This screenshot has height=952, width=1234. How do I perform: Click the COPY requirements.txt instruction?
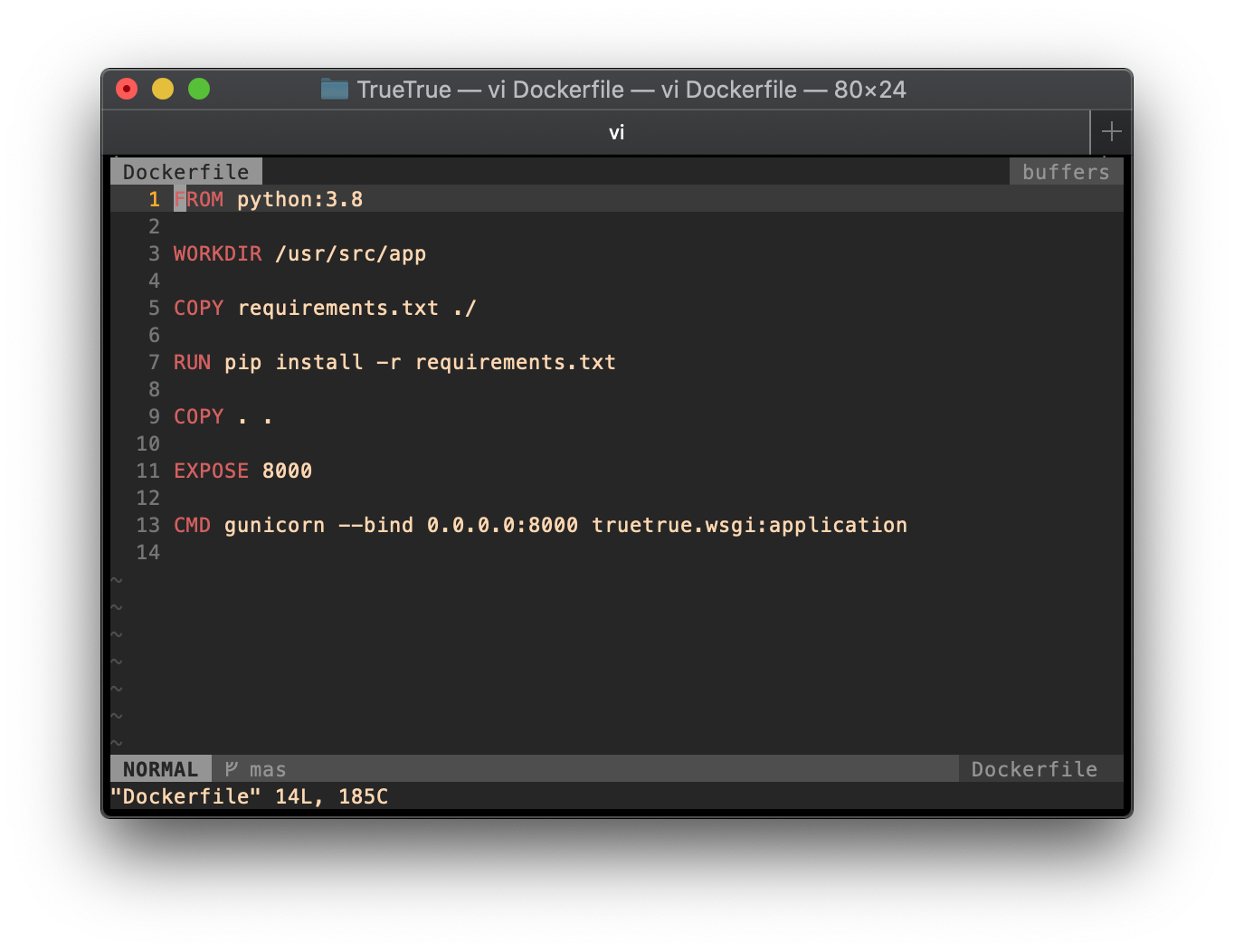tap(324, 308)
